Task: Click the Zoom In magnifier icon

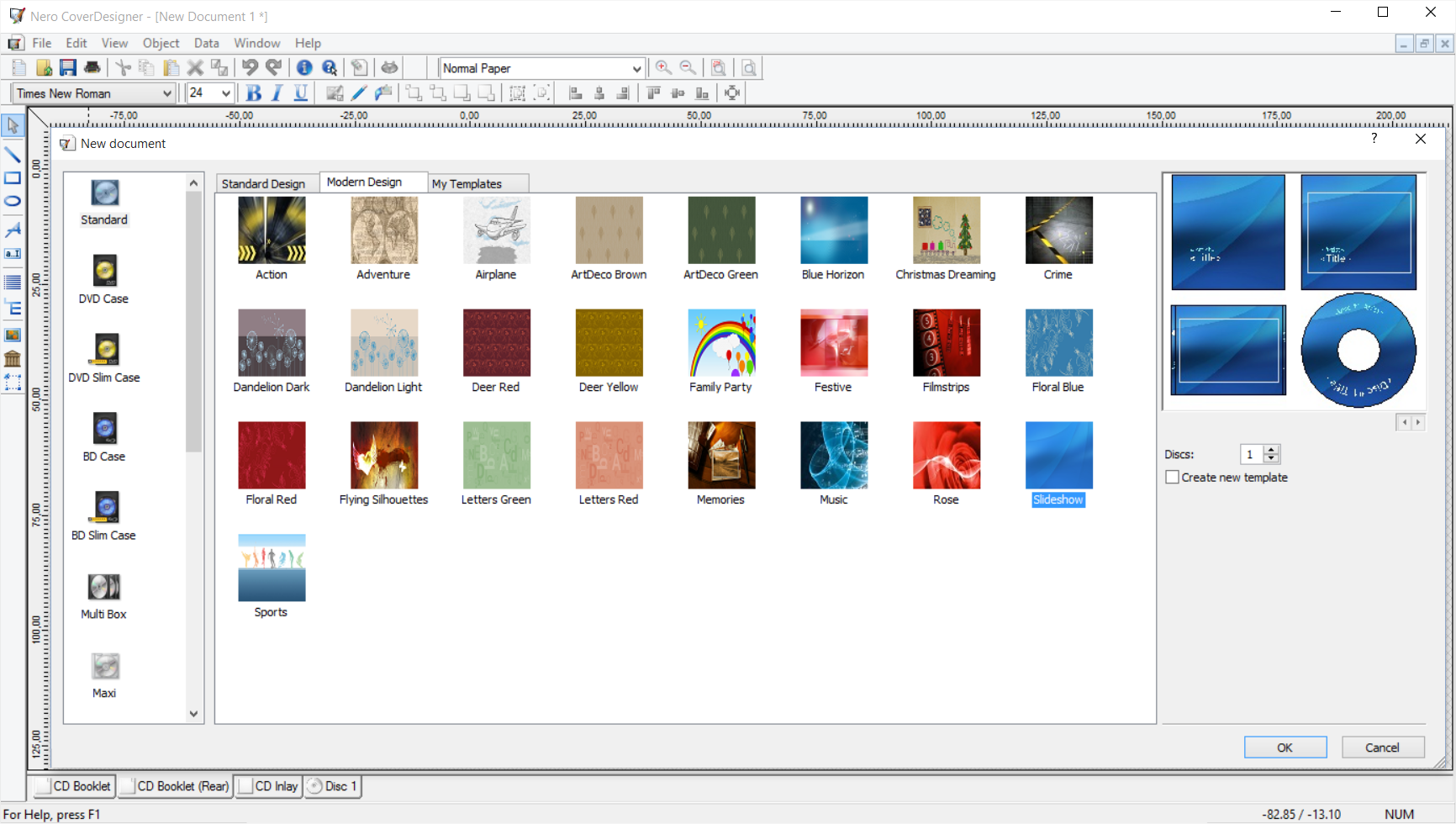Action: coord(663,68)
